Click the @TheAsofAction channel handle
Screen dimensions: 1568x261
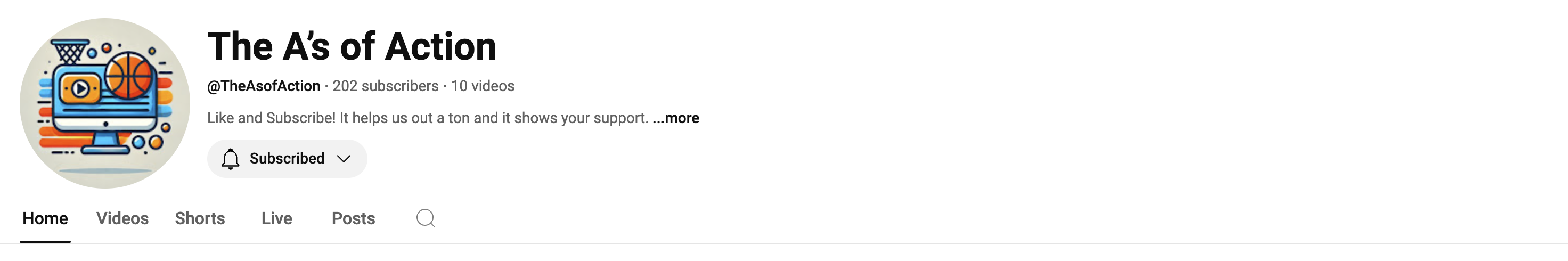point(264,86)
